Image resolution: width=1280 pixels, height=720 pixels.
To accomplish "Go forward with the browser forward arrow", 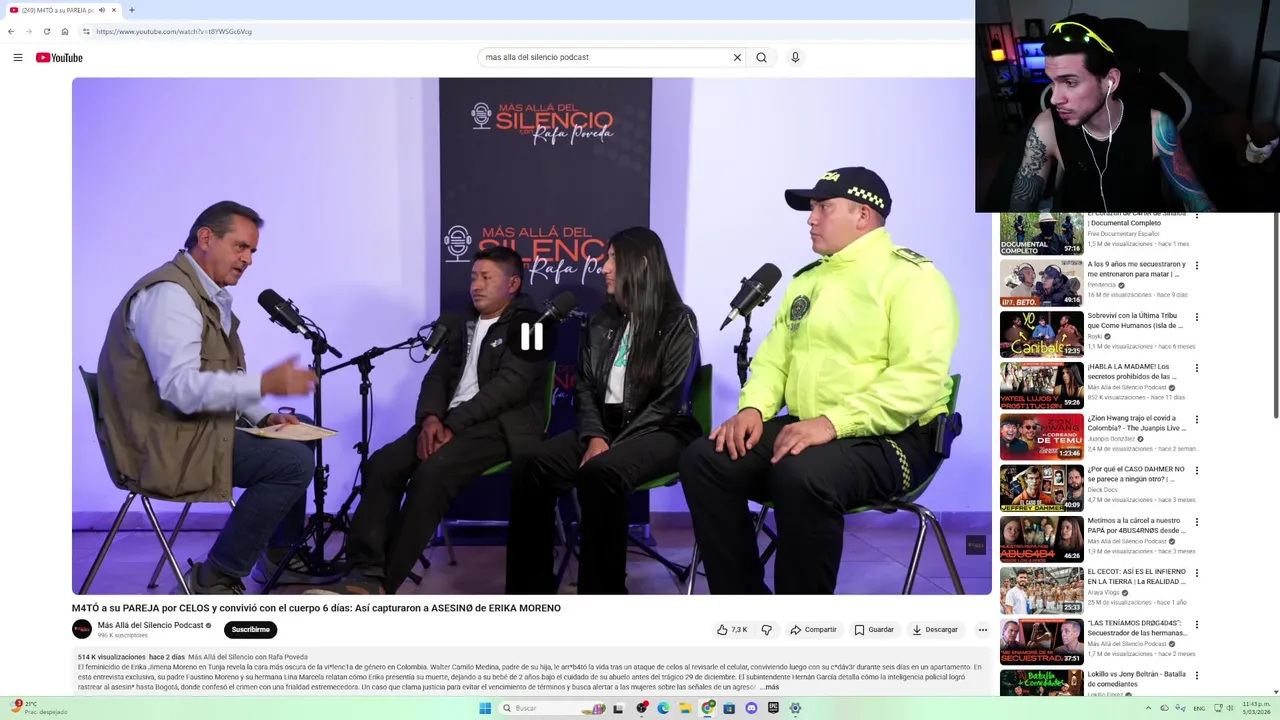I will point(28,31).
